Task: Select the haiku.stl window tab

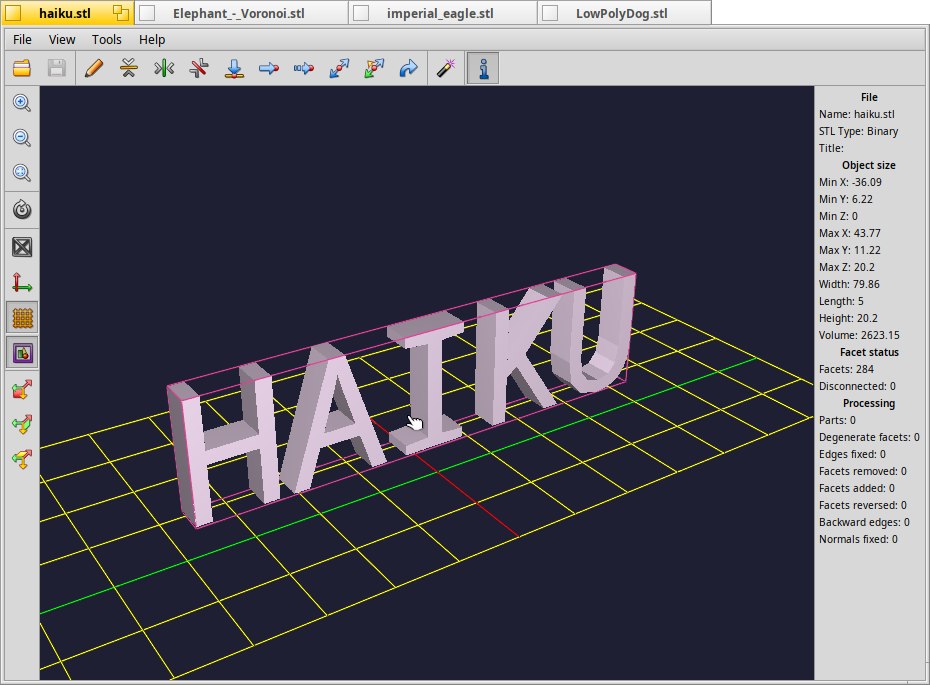Action: 65,13
